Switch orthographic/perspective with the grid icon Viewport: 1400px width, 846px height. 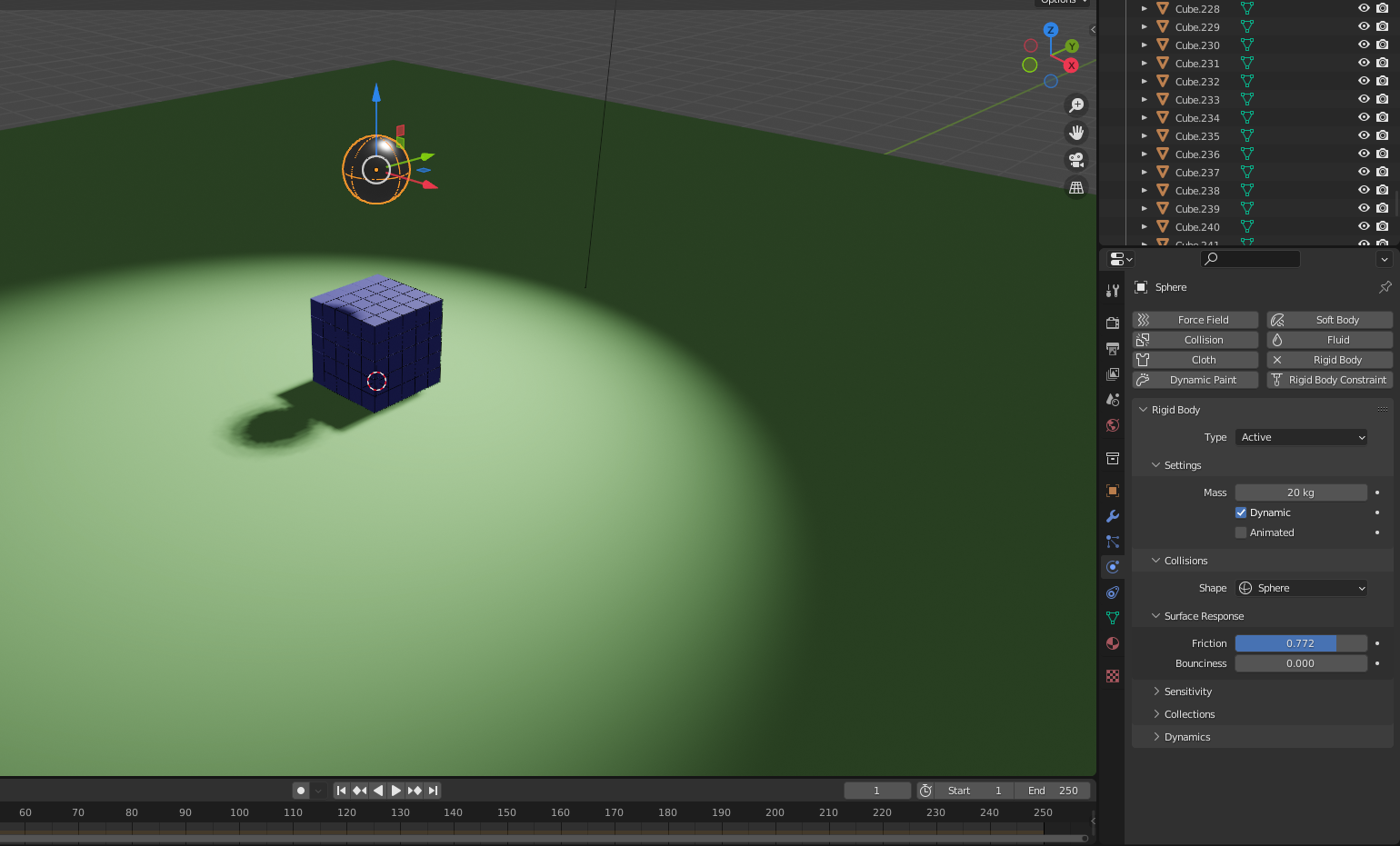click(x=1076, y=187)
